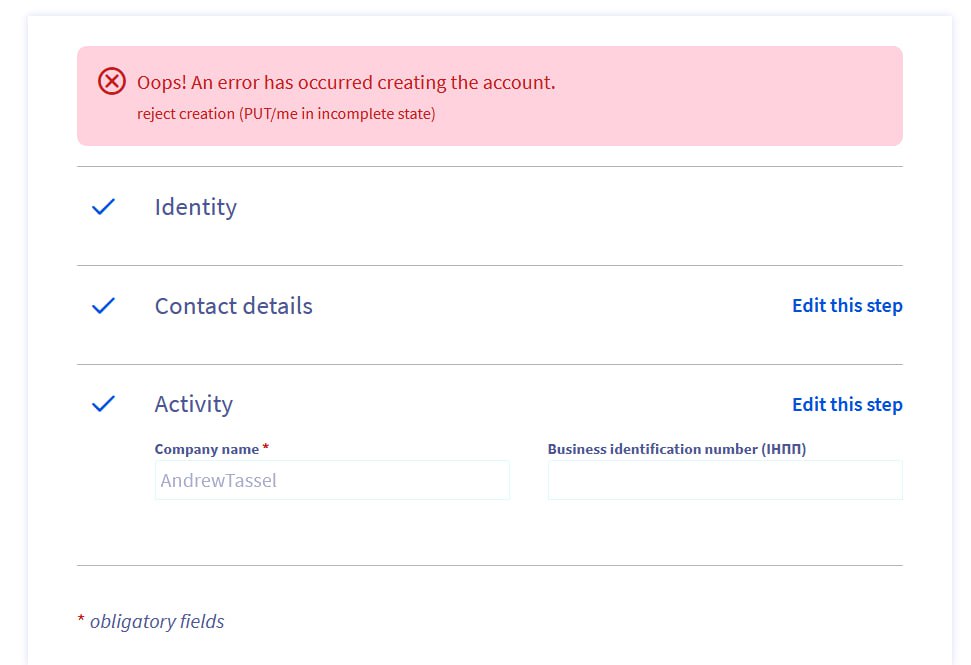This screenshot has width=971, height=665.
Task: Collapse the Activity step heading
Action: pos(193,404)
